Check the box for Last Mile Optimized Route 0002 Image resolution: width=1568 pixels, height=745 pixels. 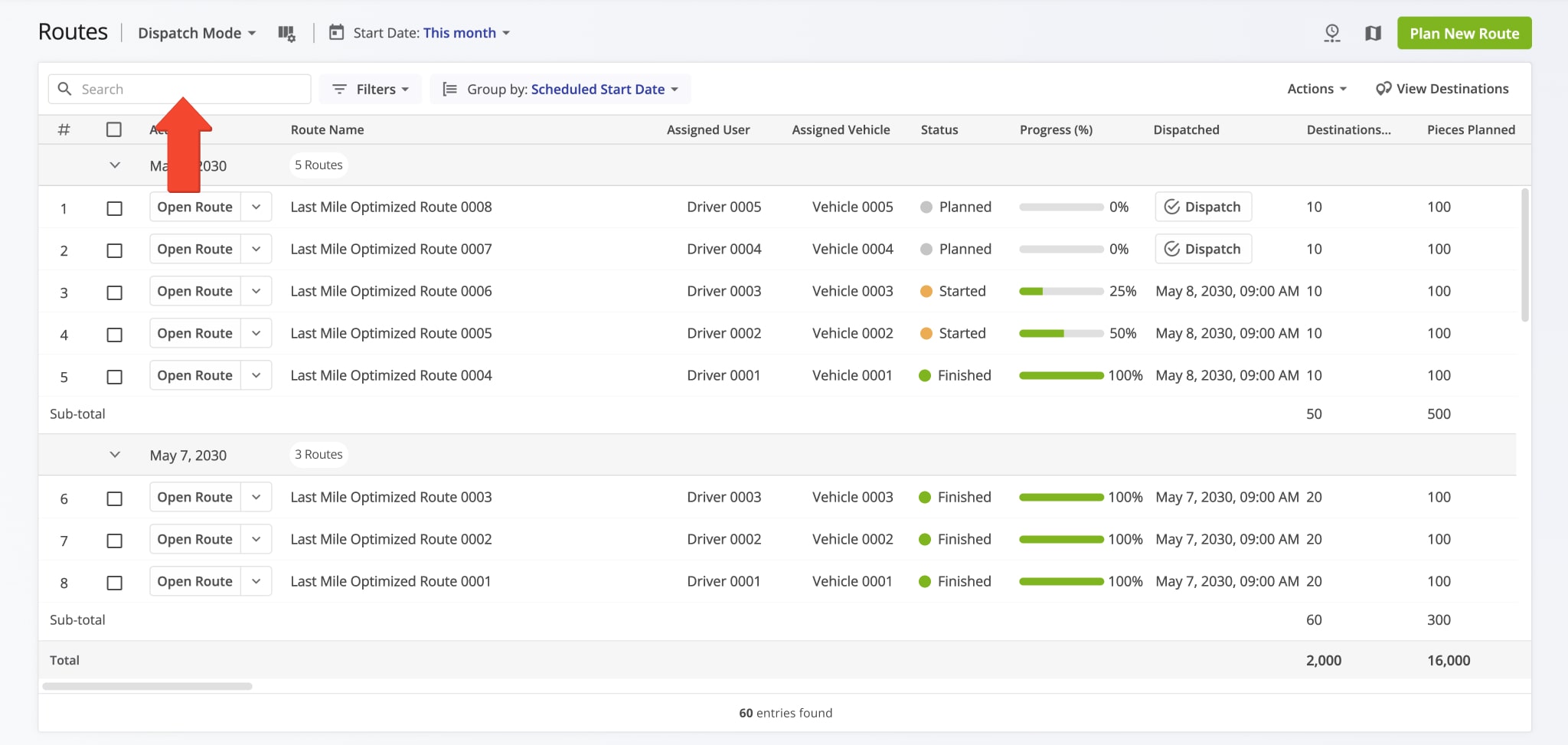tap(114, 541)
